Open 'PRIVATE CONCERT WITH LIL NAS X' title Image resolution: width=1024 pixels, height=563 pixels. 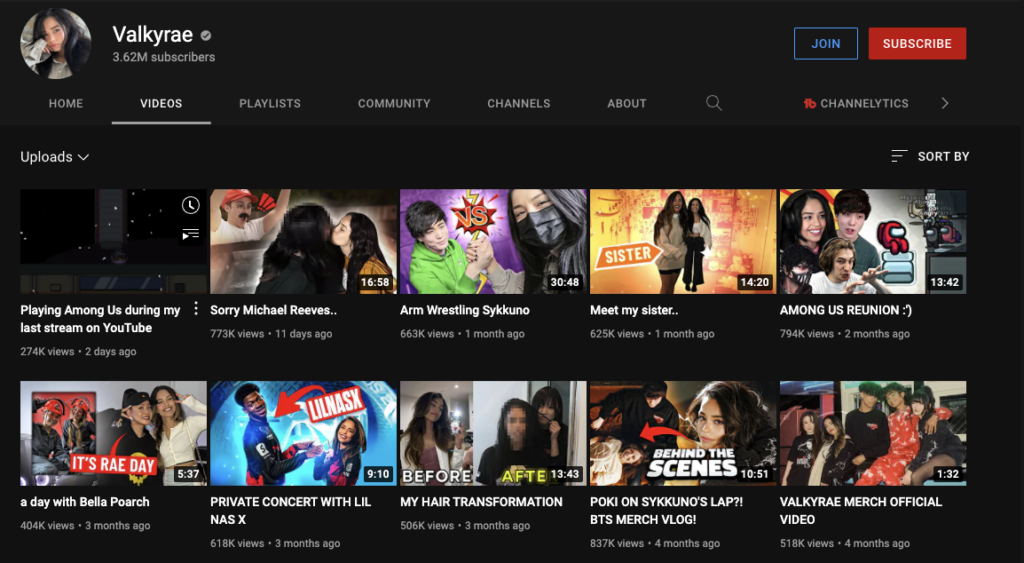click(x=291, y=511)
